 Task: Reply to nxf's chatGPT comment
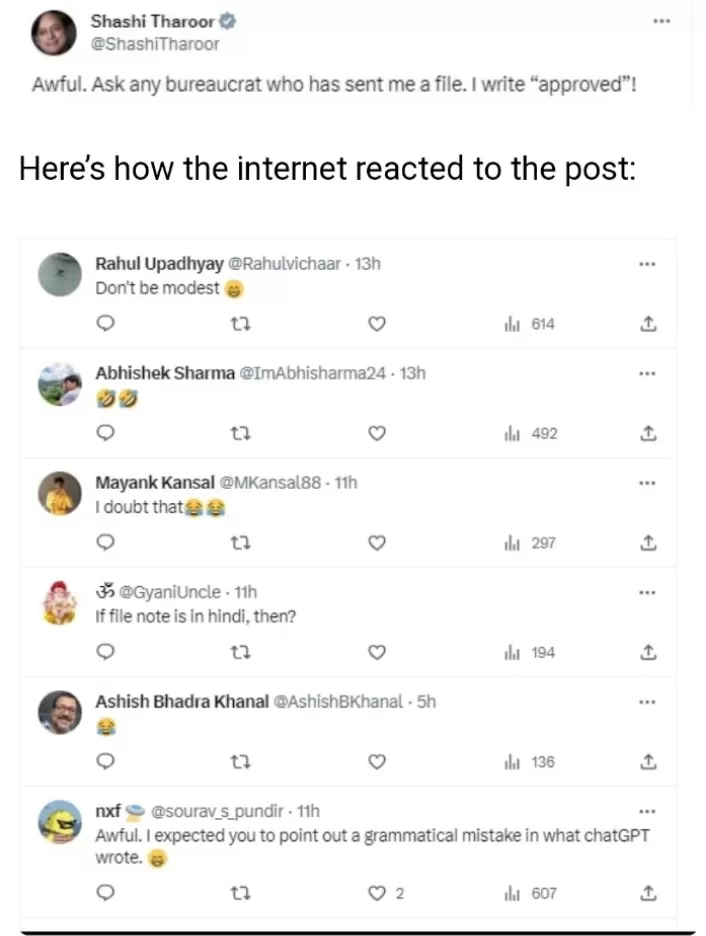[104, 893]
